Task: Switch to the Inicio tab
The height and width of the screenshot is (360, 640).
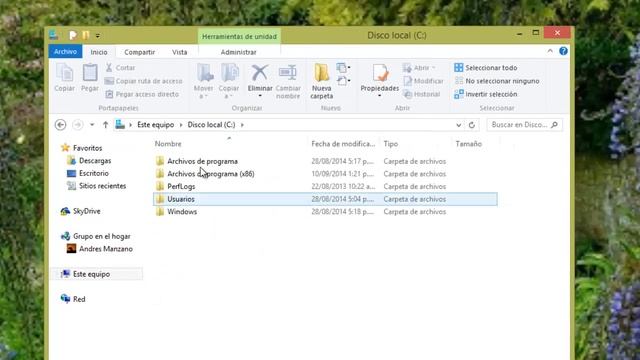Action: [x=99, y=52]
